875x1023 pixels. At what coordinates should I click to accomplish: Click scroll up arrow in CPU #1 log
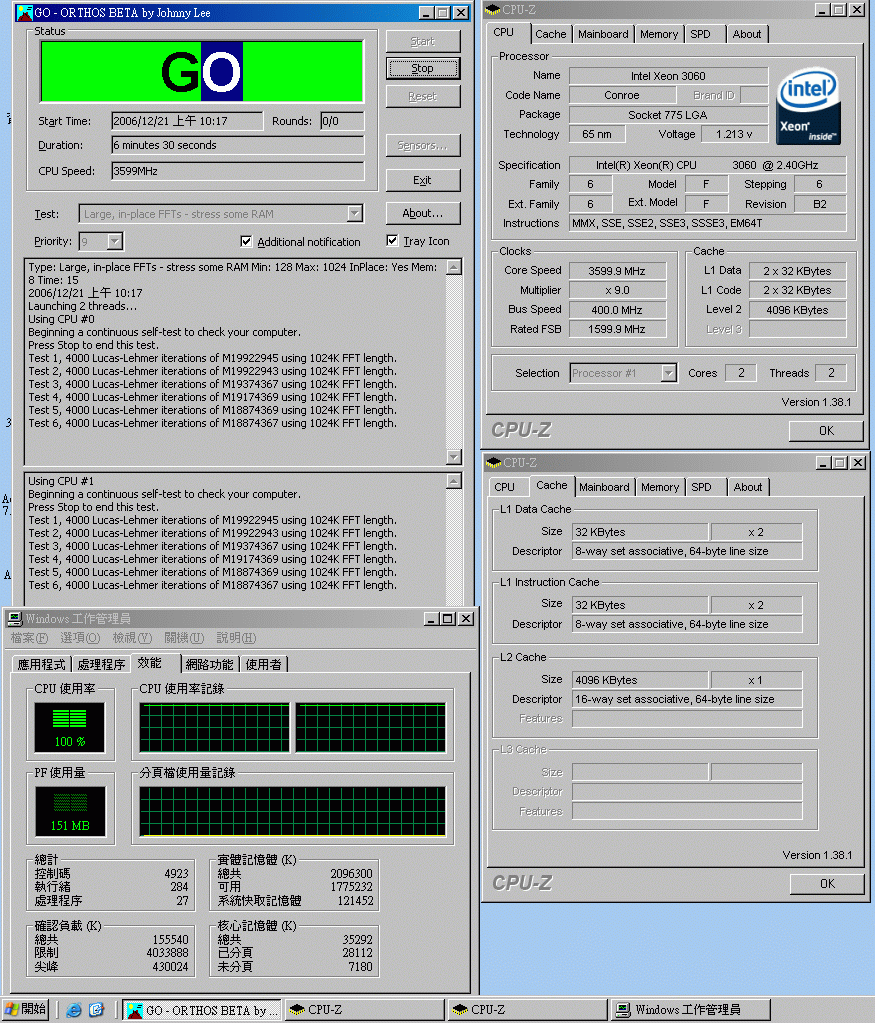click(x=454, y=481)
